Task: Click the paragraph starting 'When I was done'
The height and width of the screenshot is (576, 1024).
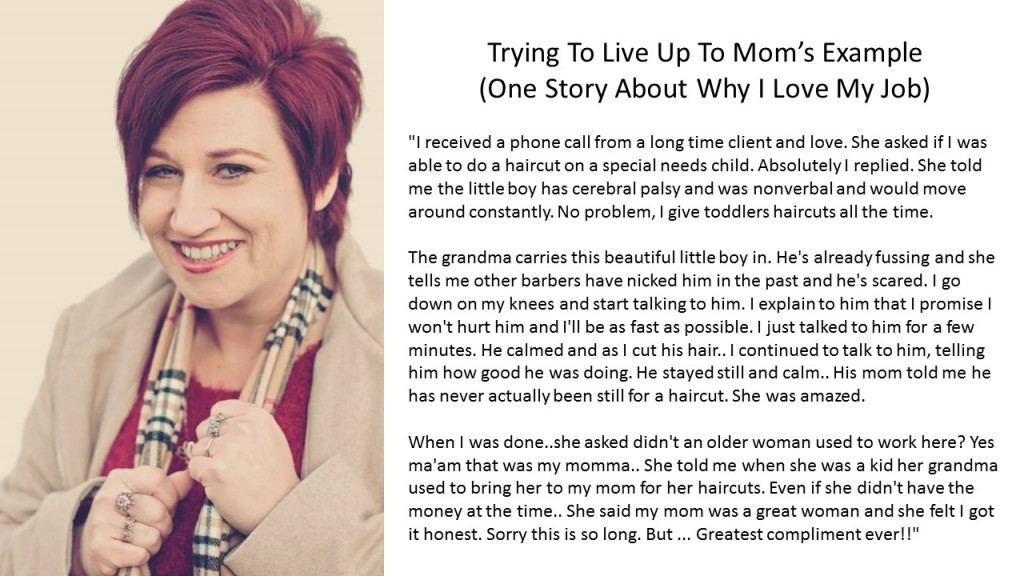Action: pyautogui.click(x=703, y=488)
